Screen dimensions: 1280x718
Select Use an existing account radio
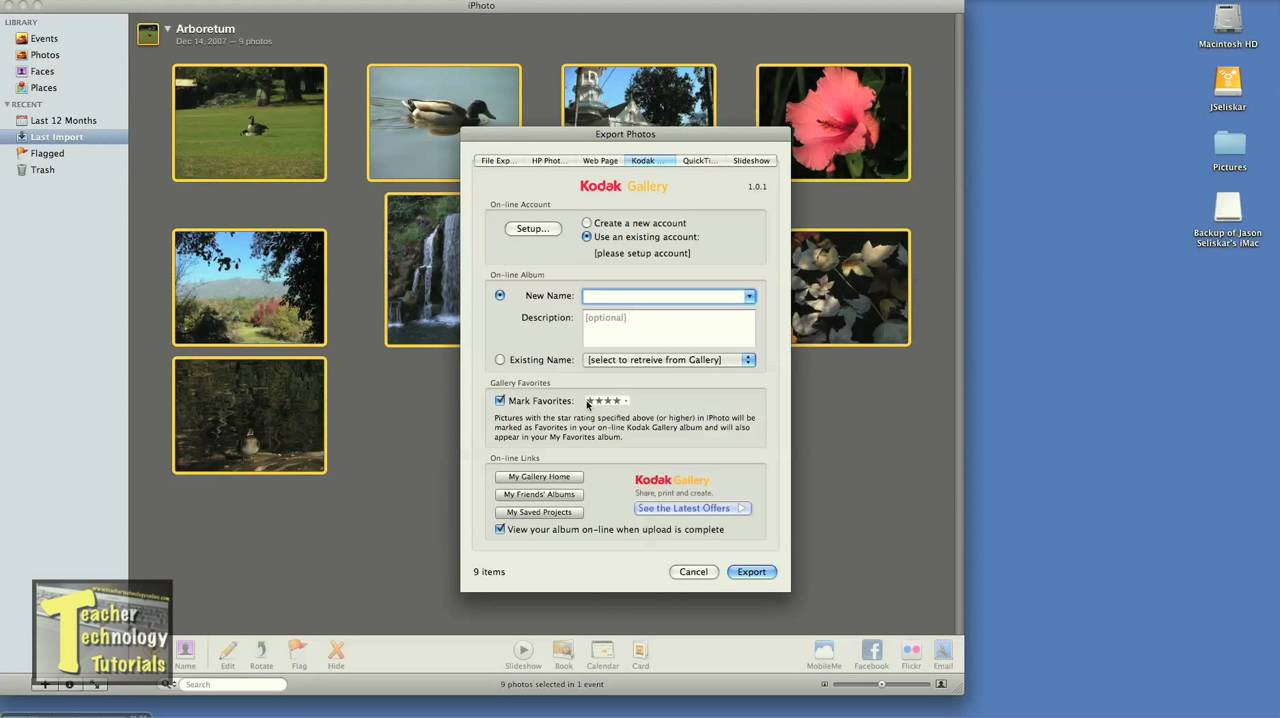587,237
